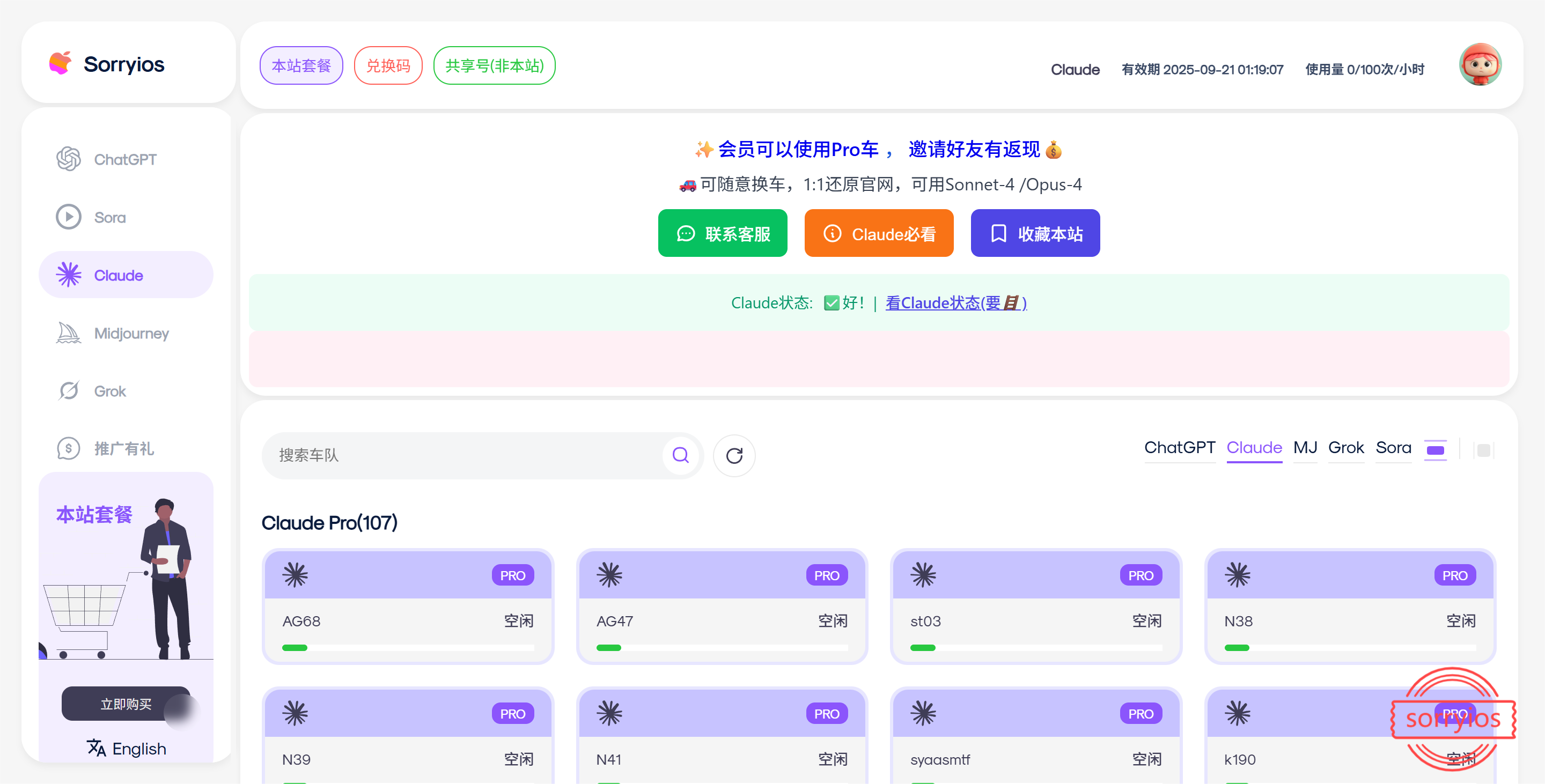Click the dollar coin icon beside 推广有礼
The image size is (1545, 784).
pos(68,448)
